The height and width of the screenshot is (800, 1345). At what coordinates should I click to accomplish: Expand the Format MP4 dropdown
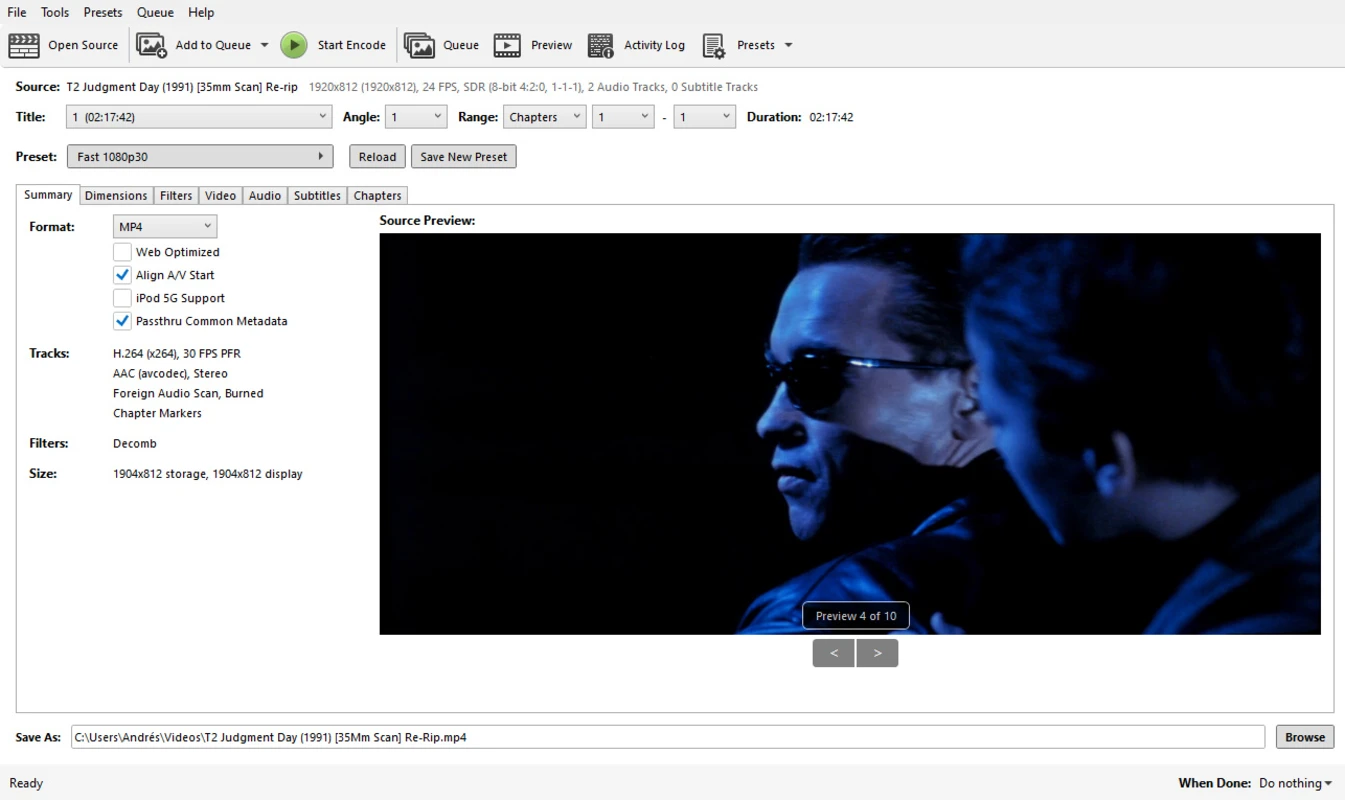coord(165,227)
